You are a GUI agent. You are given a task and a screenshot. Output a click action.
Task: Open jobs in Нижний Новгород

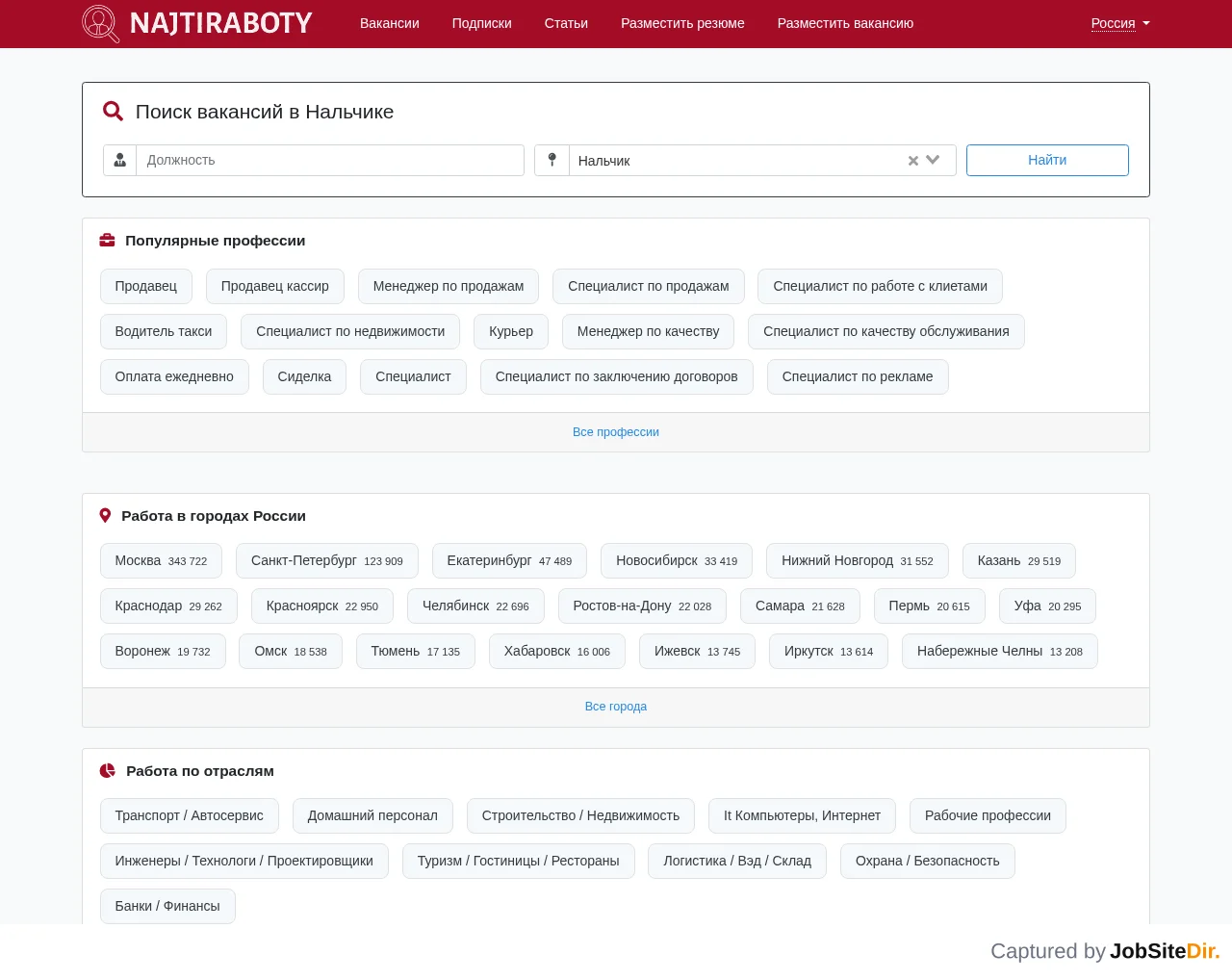pos(858,560)
